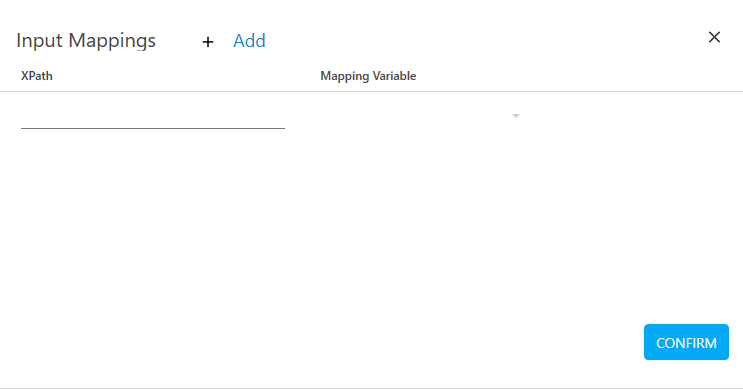This screenshot has height=389, width=743.
Task: Select the Input Mappings title text
Action: [86, 41]
